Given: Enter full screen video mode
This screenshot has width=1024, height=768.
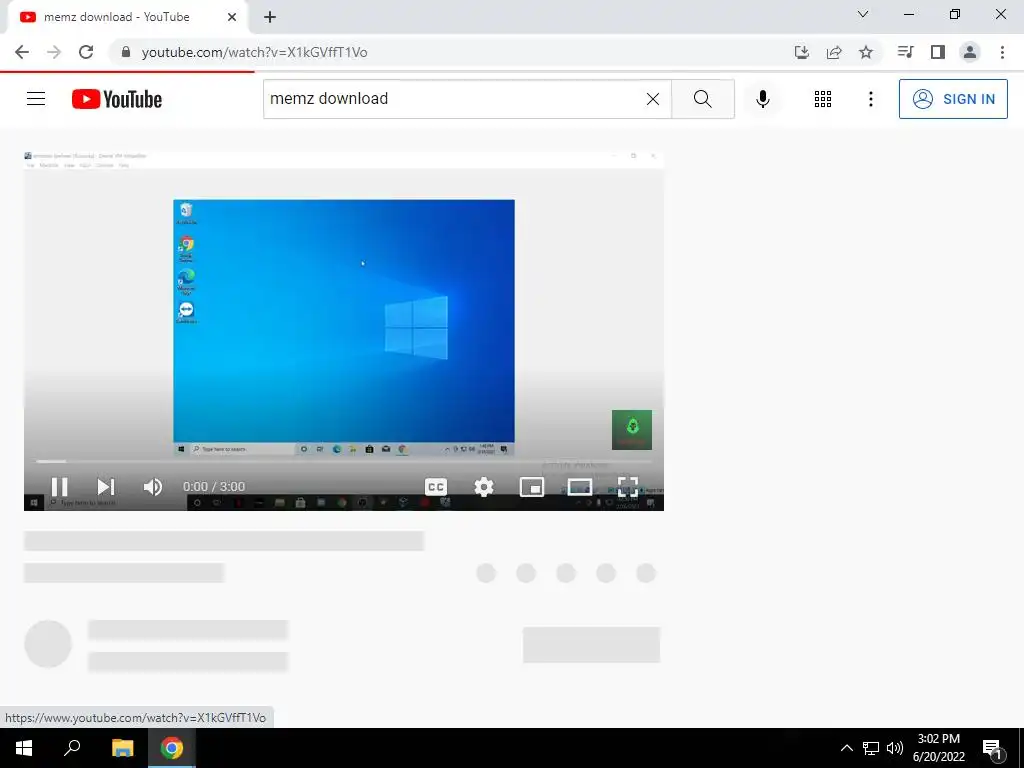Looking at the screenshot, I should [x=628, y=487].
